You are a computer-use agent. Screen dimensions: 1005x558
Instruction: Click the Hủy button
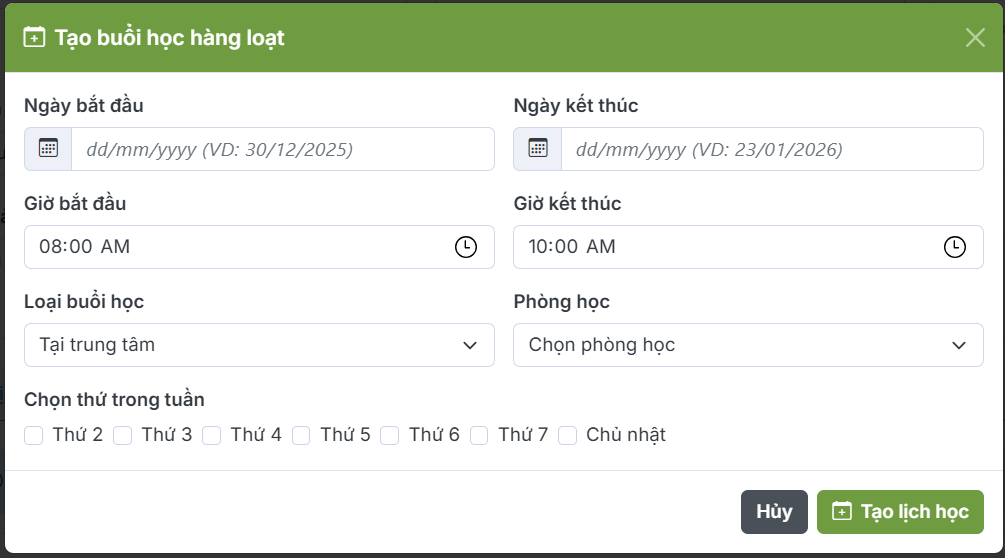click(x=774, y=512)
